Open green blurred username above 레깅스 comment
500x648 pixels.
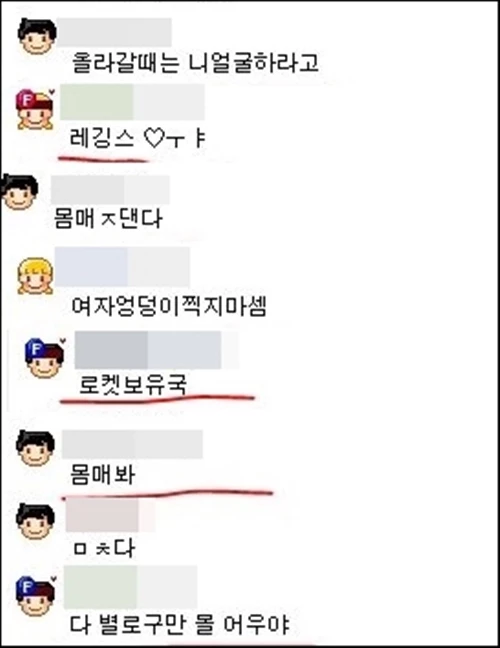coord(132,102)
